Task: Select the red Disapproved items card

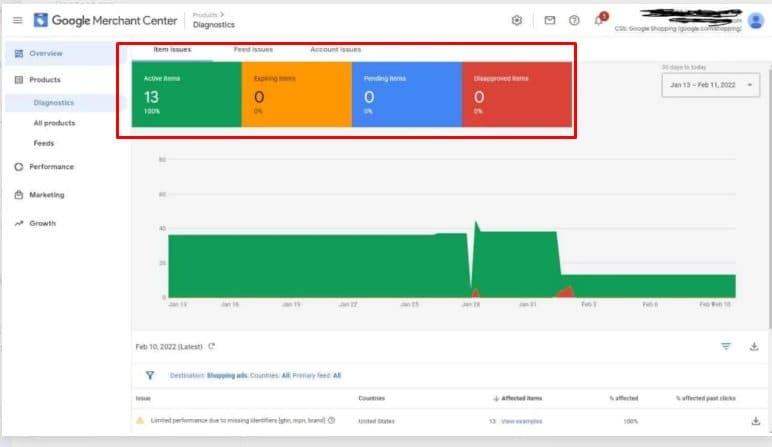Action: coord(517,95)
